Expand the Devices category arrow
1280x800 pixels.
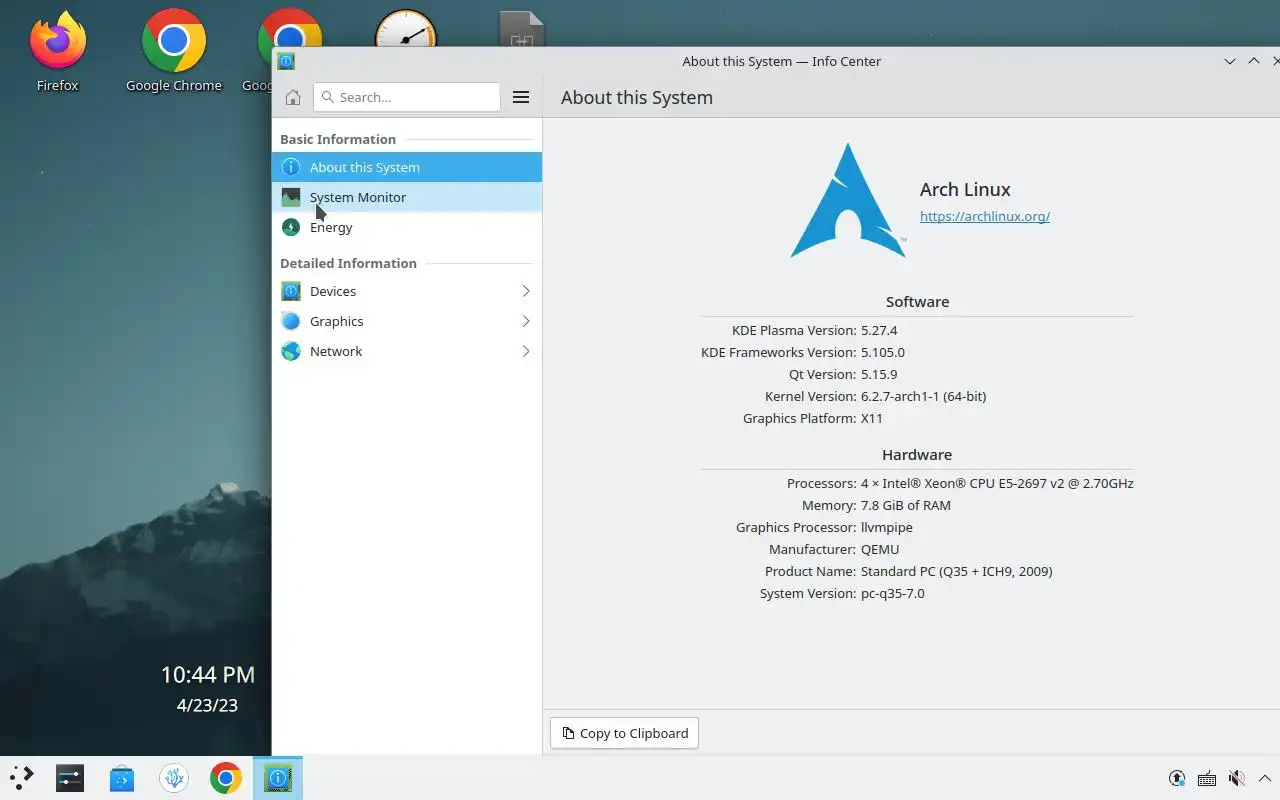[x=526, y=291]
